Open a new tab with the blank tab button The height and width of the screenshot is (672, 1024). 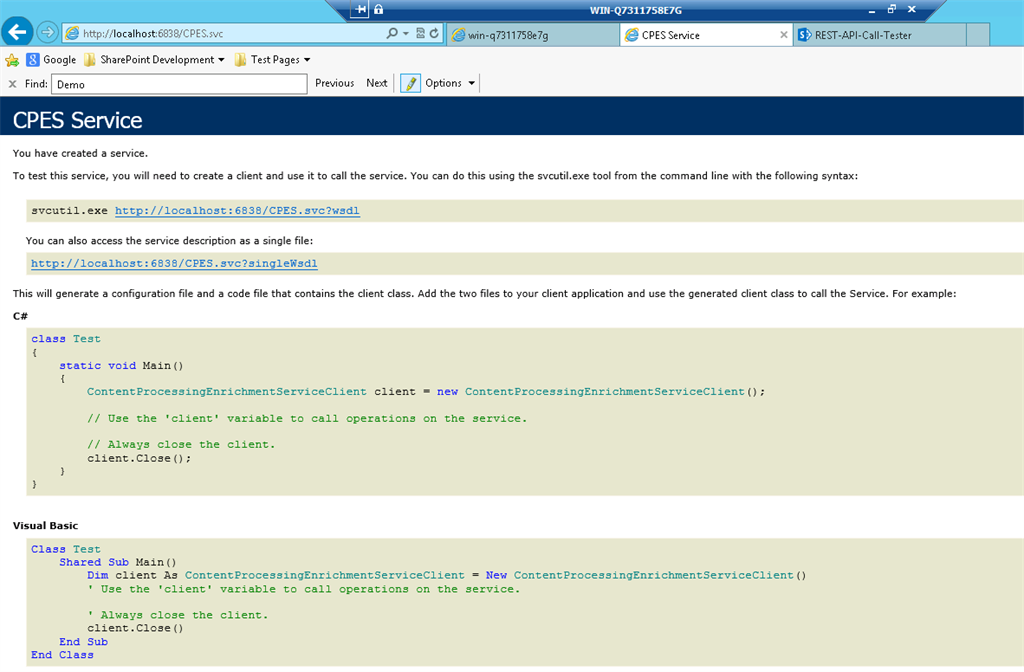[978, 35]
